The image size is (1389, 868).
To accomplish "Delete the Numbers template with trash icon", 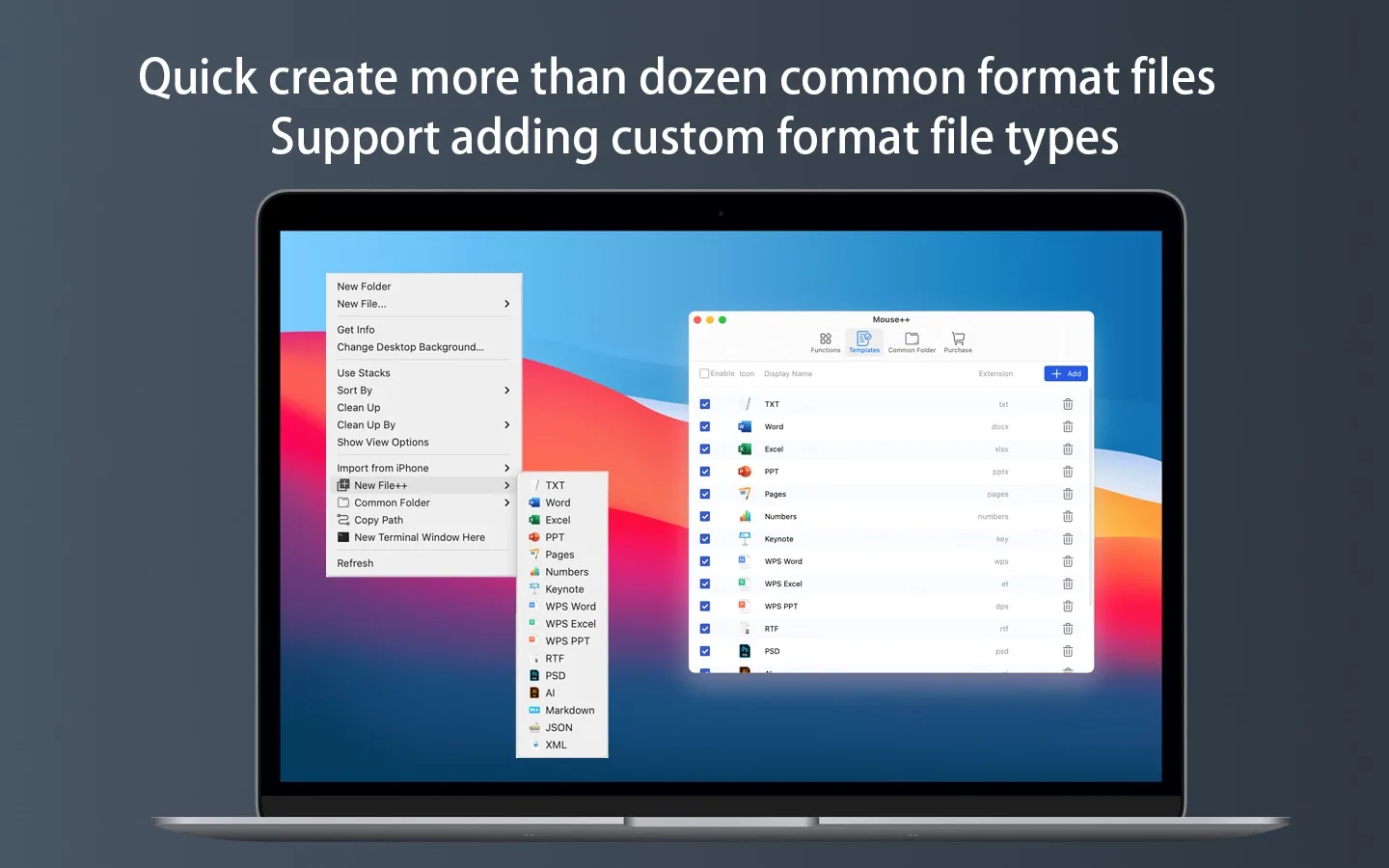I will point(1068,517).
